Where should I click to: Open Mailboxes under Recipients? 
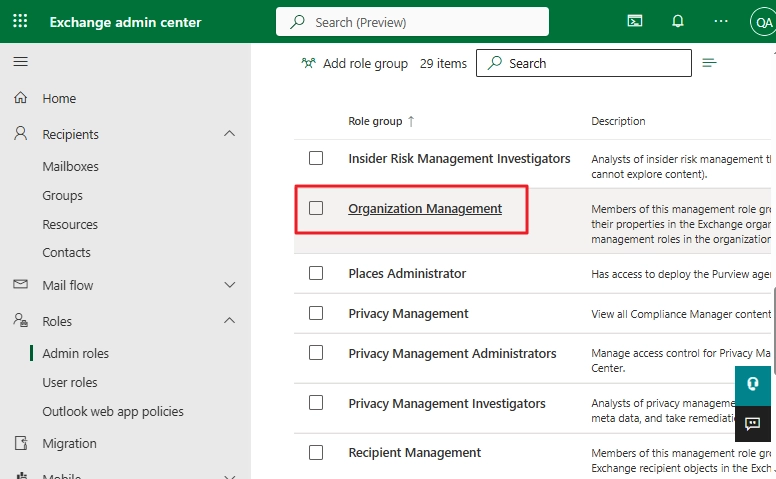coord(70,166)
